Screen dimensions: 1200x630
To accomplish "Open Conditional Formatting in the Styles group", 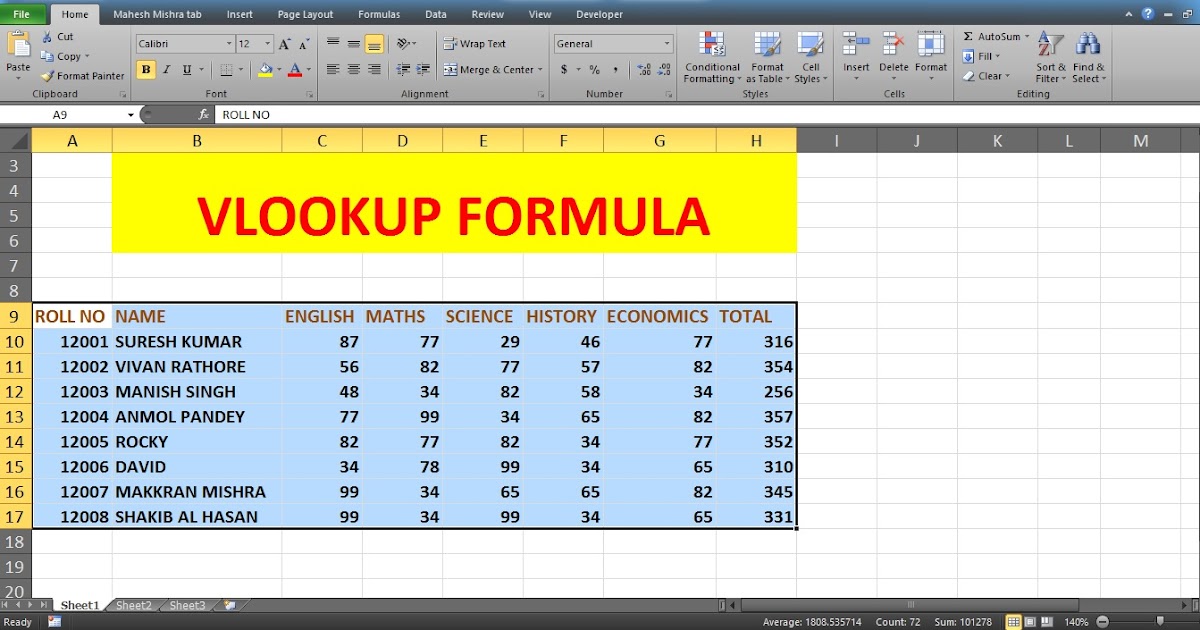I will [x=711, y=58].
